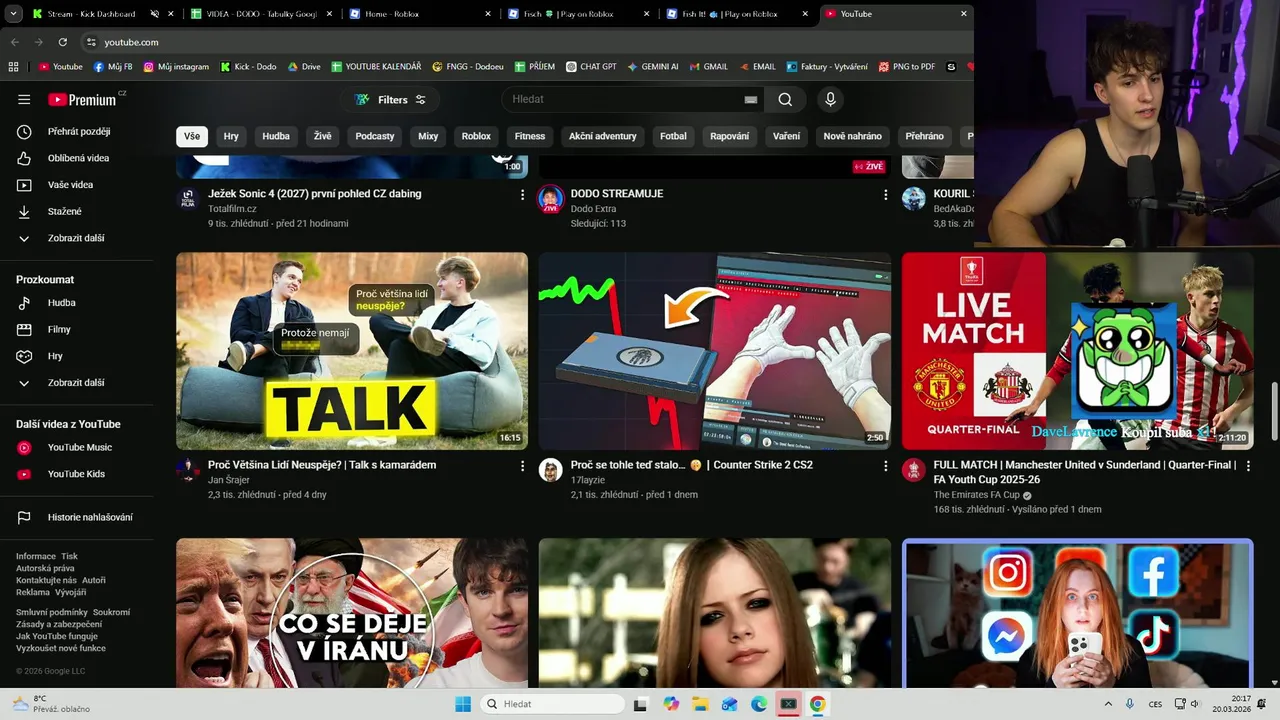Open GEMINI AI bookmark
The width and height of the screenshot is (1280, 720).
653,67
